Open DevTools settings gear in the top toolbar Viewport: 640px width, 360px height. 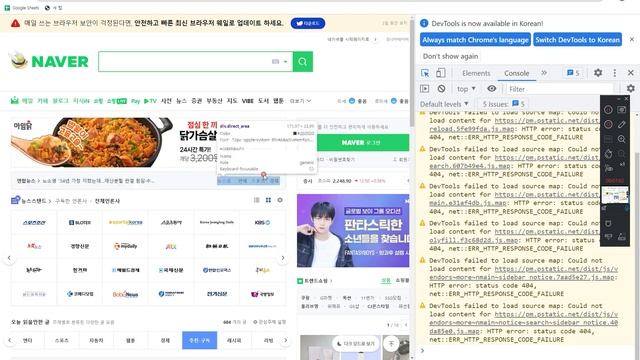pyautogui.click(x=598, y=73)
